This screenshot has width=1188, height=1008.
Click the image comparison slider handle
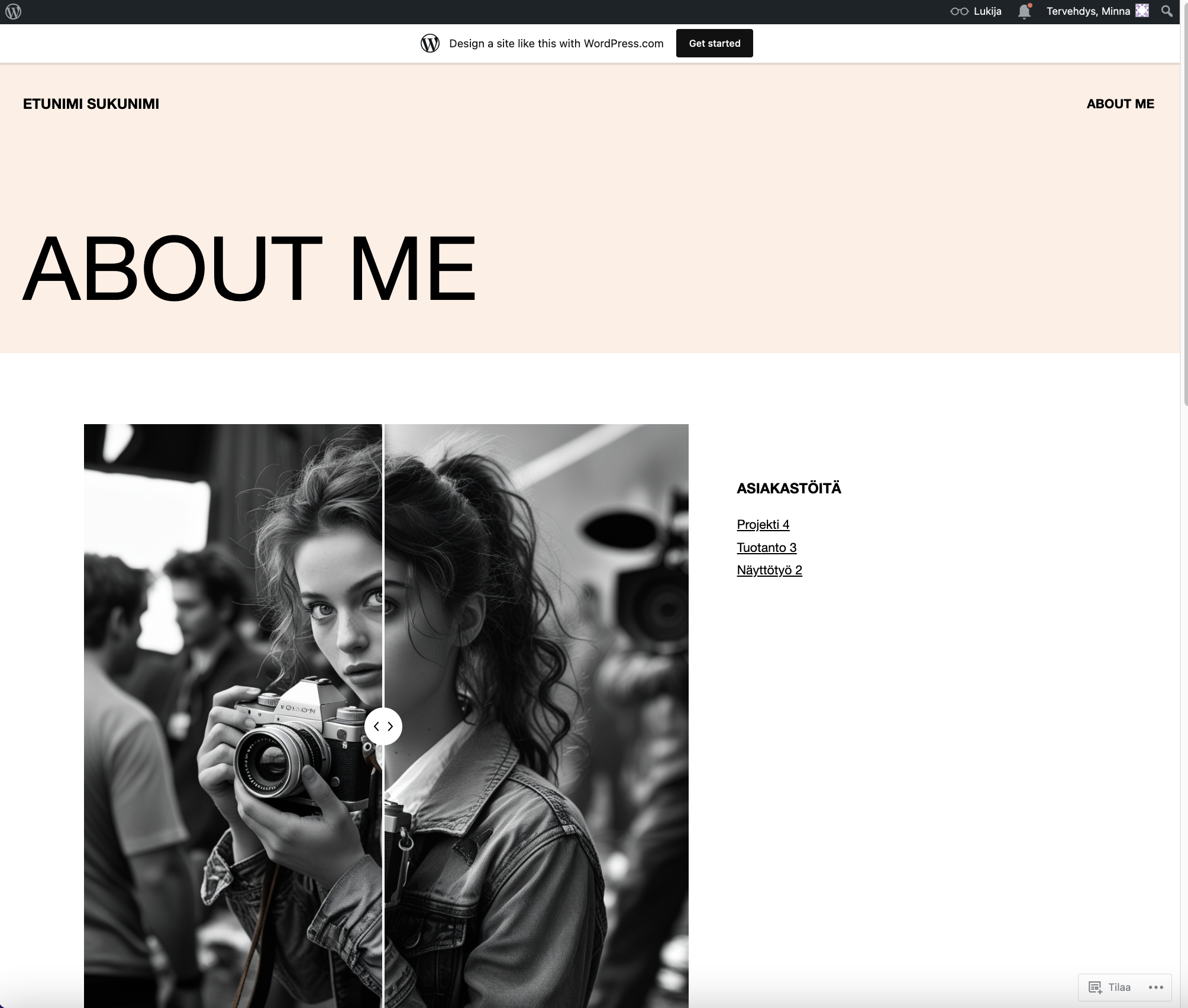pos(383,726)
